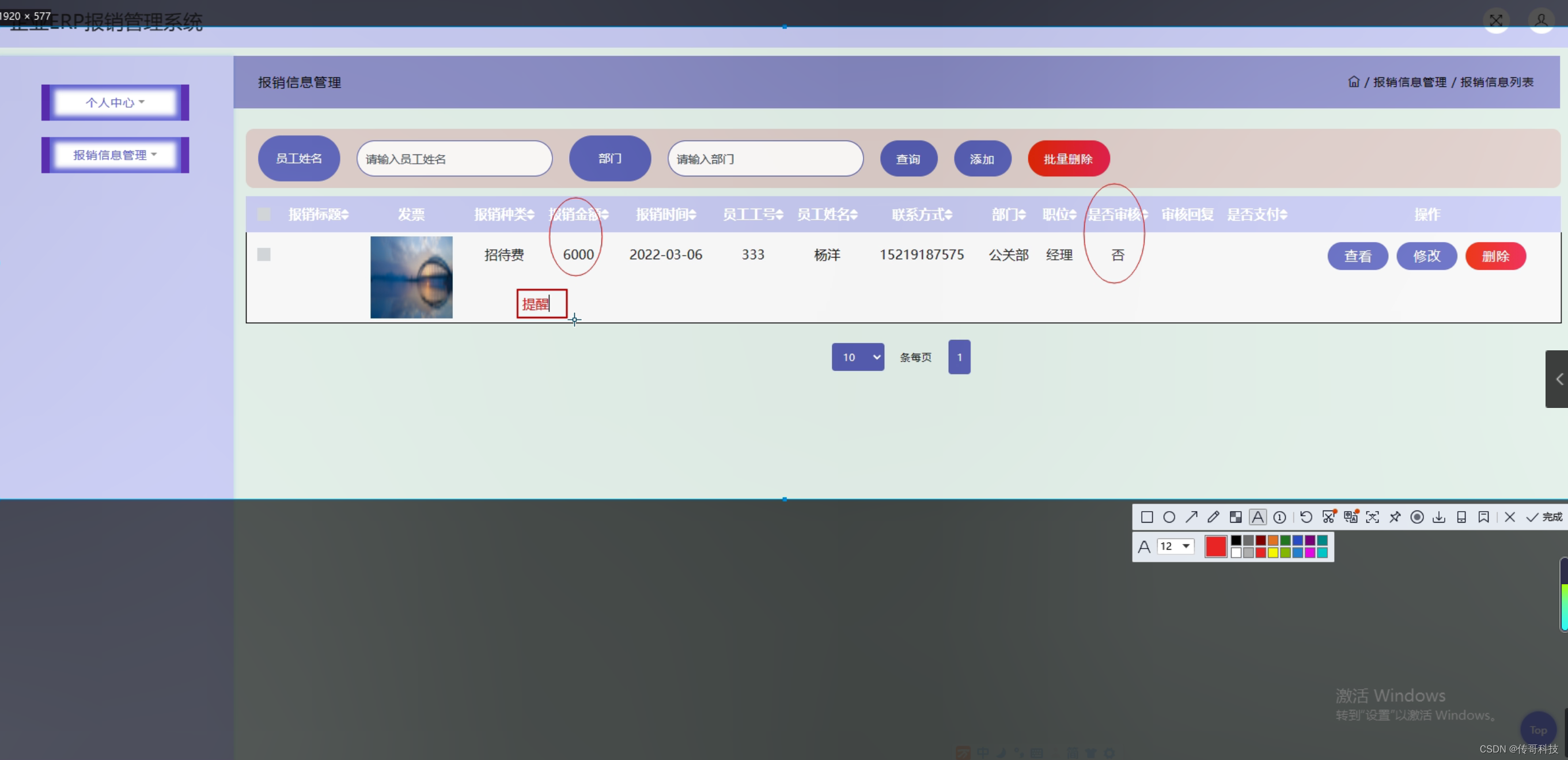
Task: Check the select-all checkbox in table header
Action: coord(264,214)
